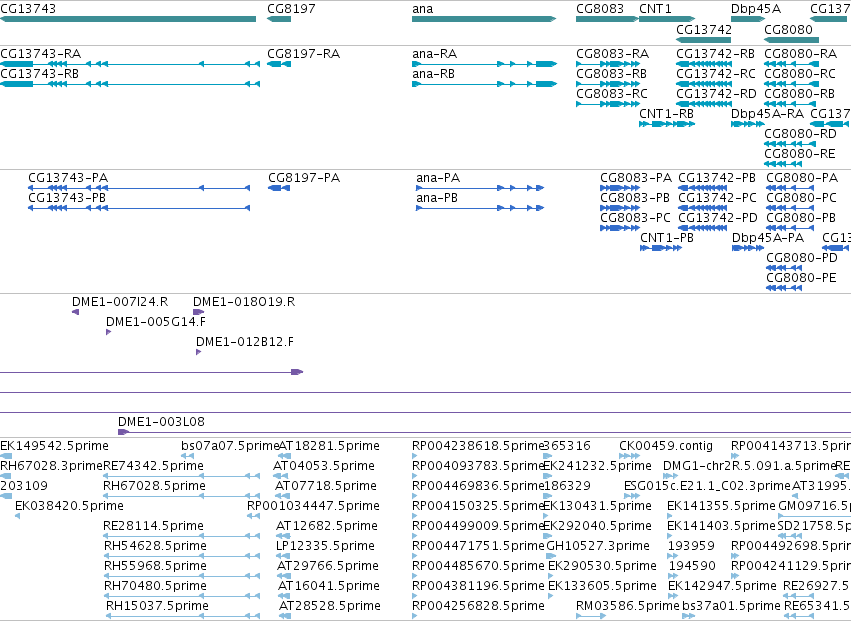Select the CG13743 gene bar
851x621 pixels.
(x=128, y=19)
